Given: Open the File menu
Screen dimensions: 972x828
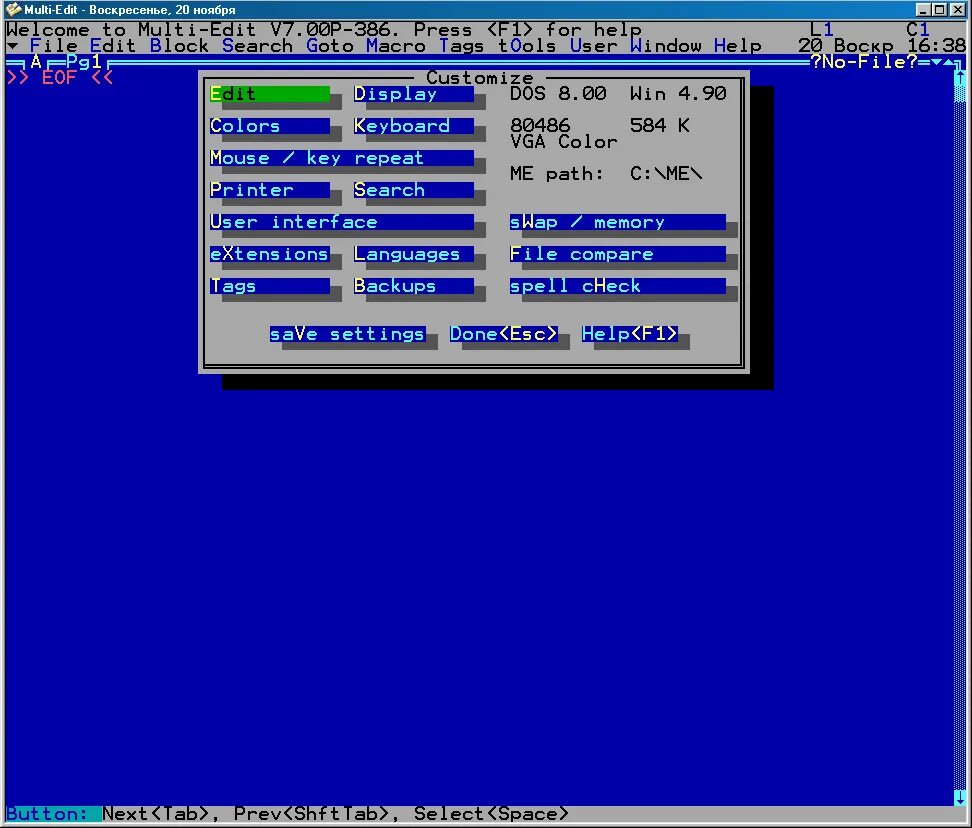Looking at the screenshot, I should point(54,46).
